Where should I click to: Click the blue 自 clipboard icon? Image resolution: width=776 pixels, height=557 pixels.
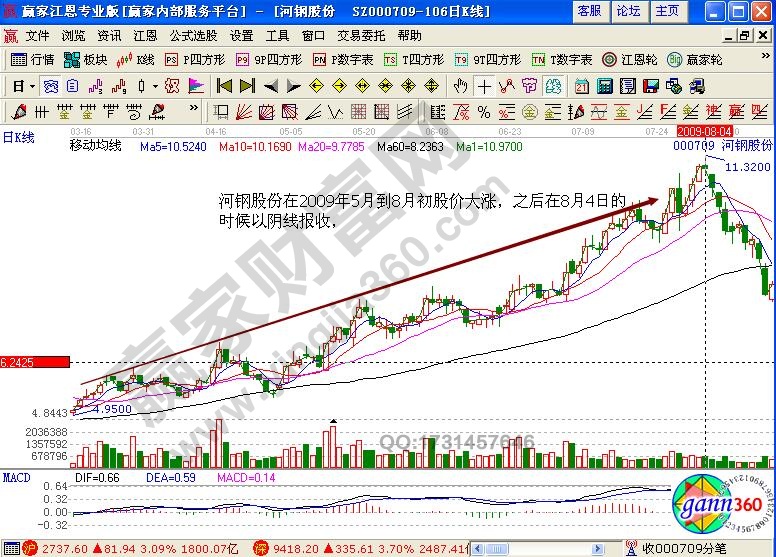click(73, 86)
